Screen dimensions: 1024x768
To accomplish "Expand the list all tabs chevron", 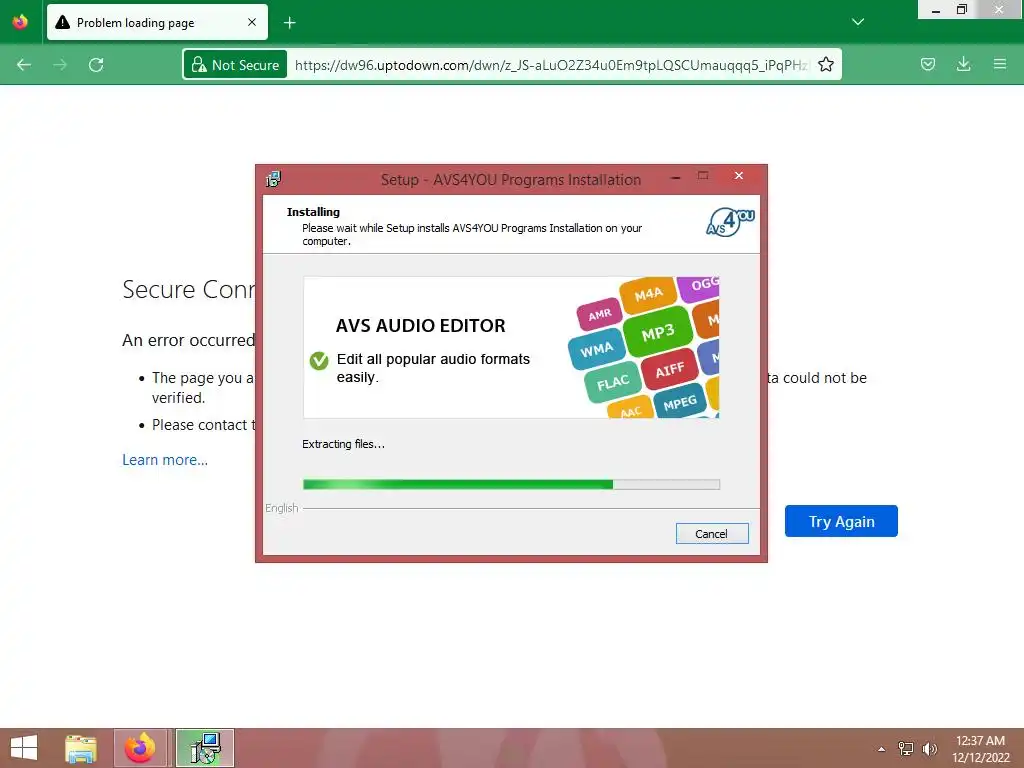I will click(x=858, y=22).
